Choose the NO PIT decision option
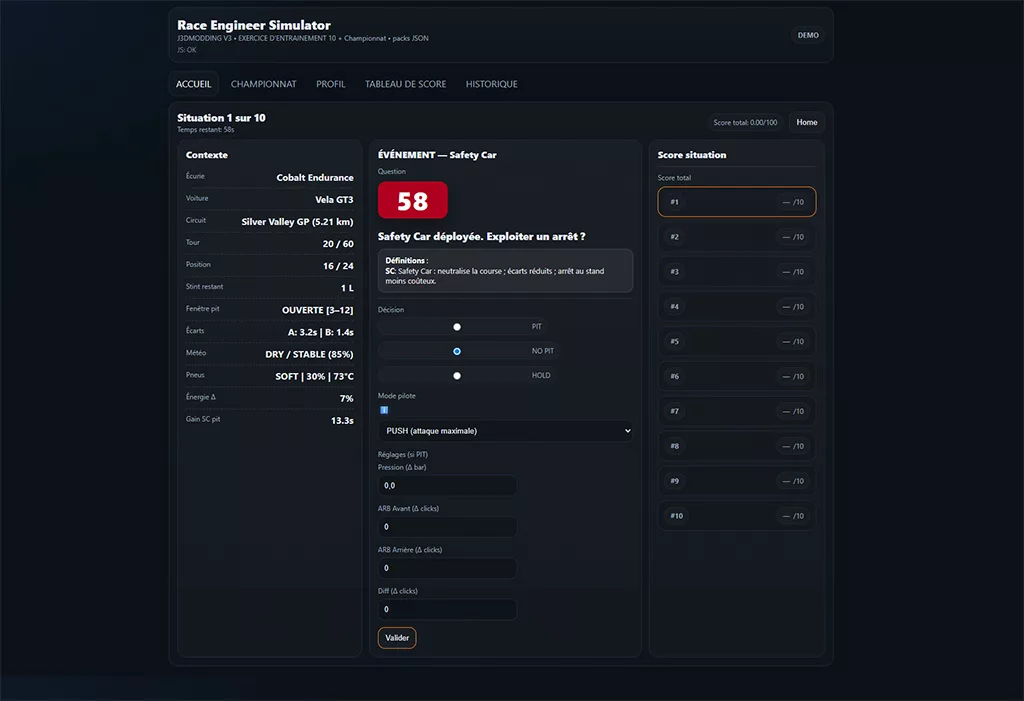Screen dimensions: 1024x701 point(457,352)
